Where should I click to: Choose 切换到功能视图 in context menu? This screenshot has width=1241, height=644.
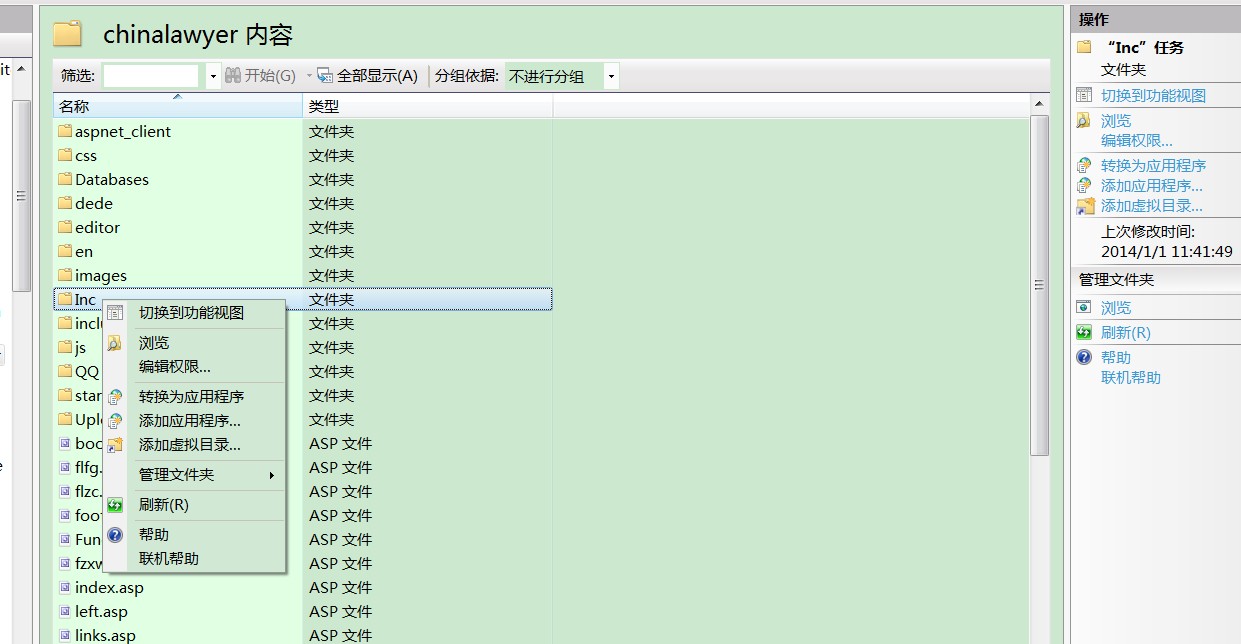tap(191, 313)
